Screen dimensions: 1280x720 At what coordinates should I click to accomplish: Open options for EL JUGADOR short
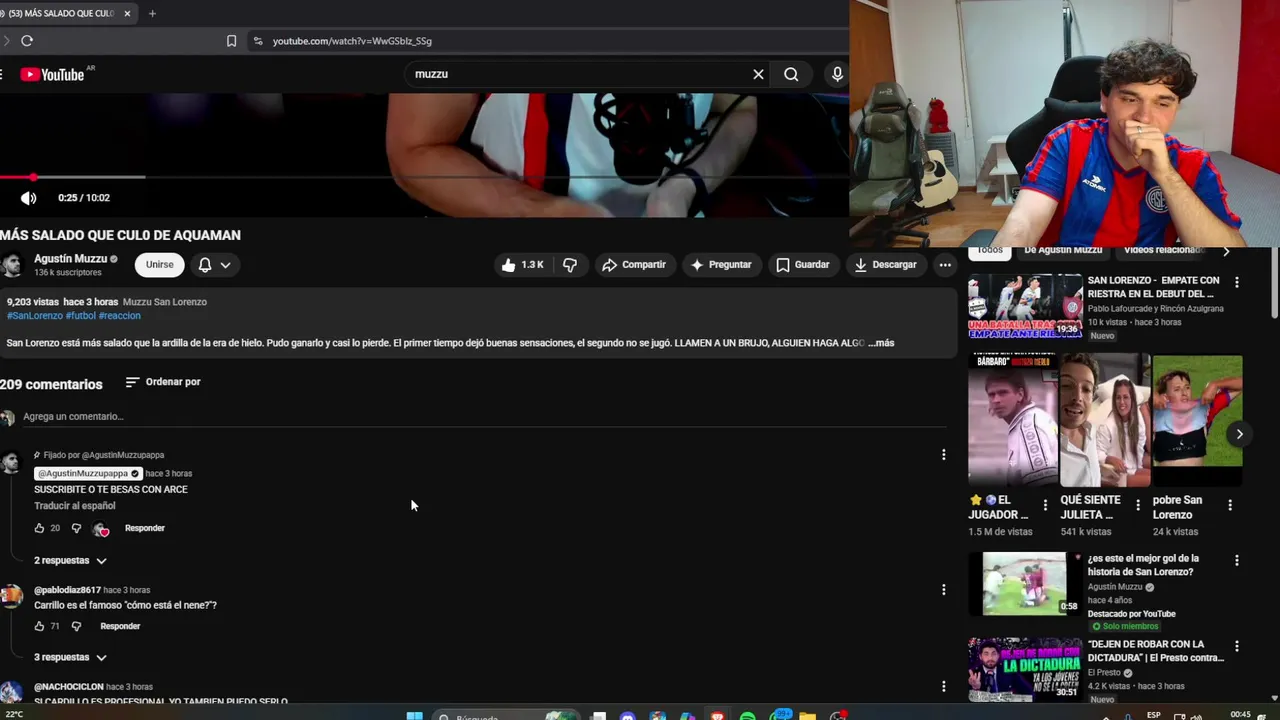click(1045, 506)
